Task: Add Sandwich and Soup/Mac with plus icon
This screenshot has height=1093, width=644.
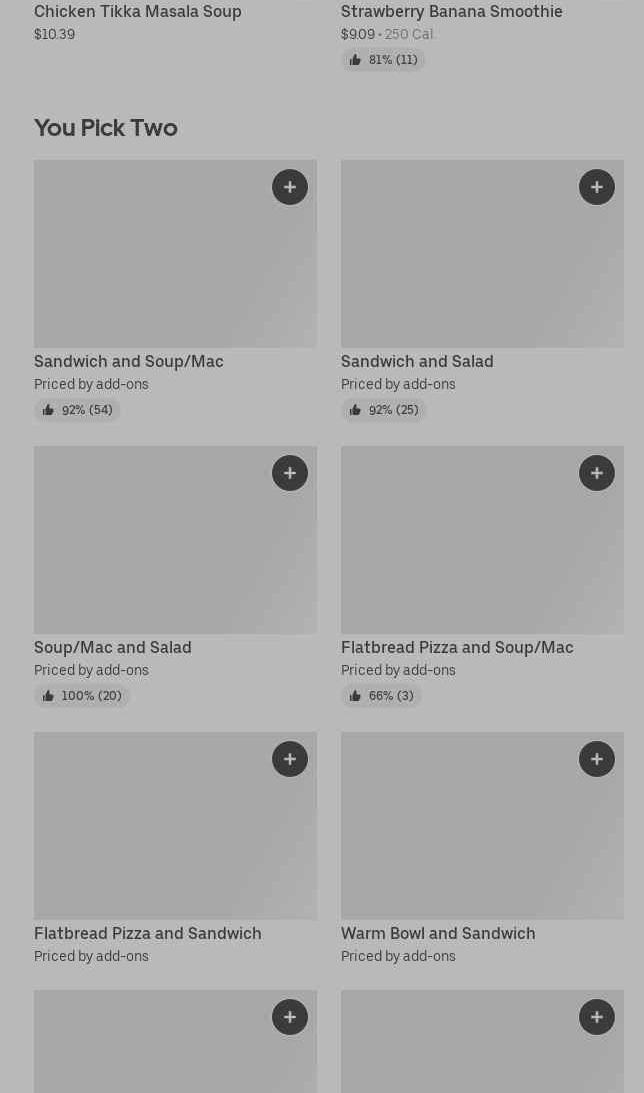Action: tap(290, 187)
